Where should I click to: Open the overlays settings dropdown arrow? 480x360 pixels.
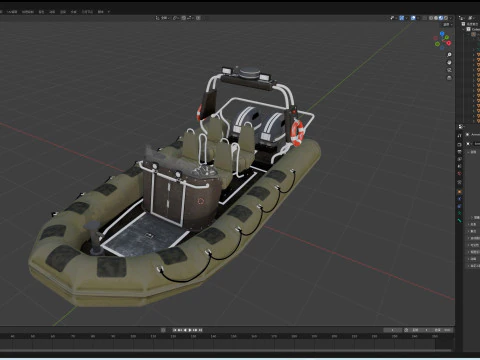418,18
